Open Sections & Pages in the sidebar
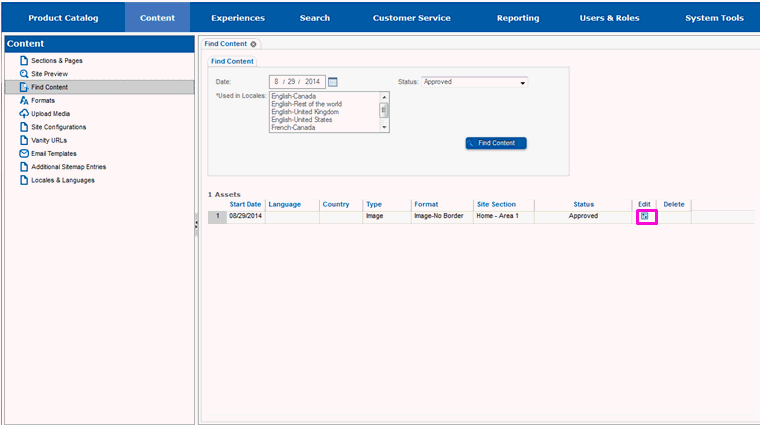Viewport: 760px width, 425px height. 57,61
